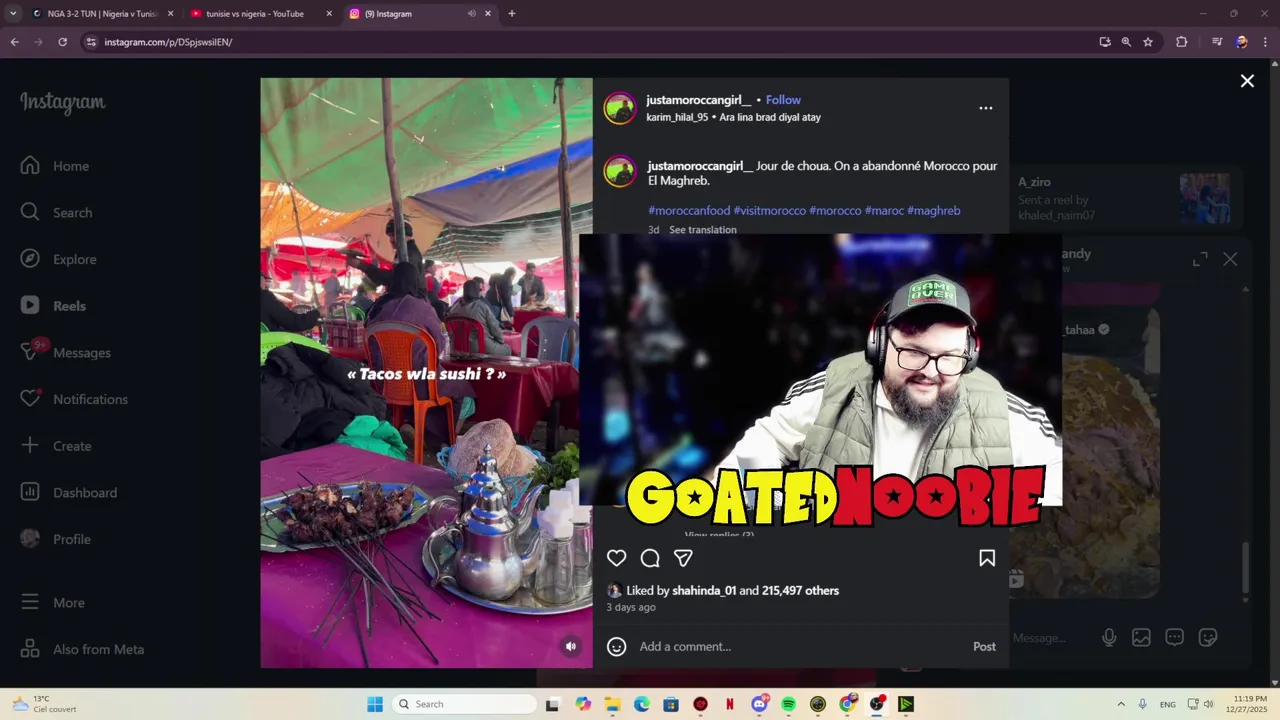Open the browser extensions puzzle icon
This screenshot has height=720, width=1280.
(1182, 42)
